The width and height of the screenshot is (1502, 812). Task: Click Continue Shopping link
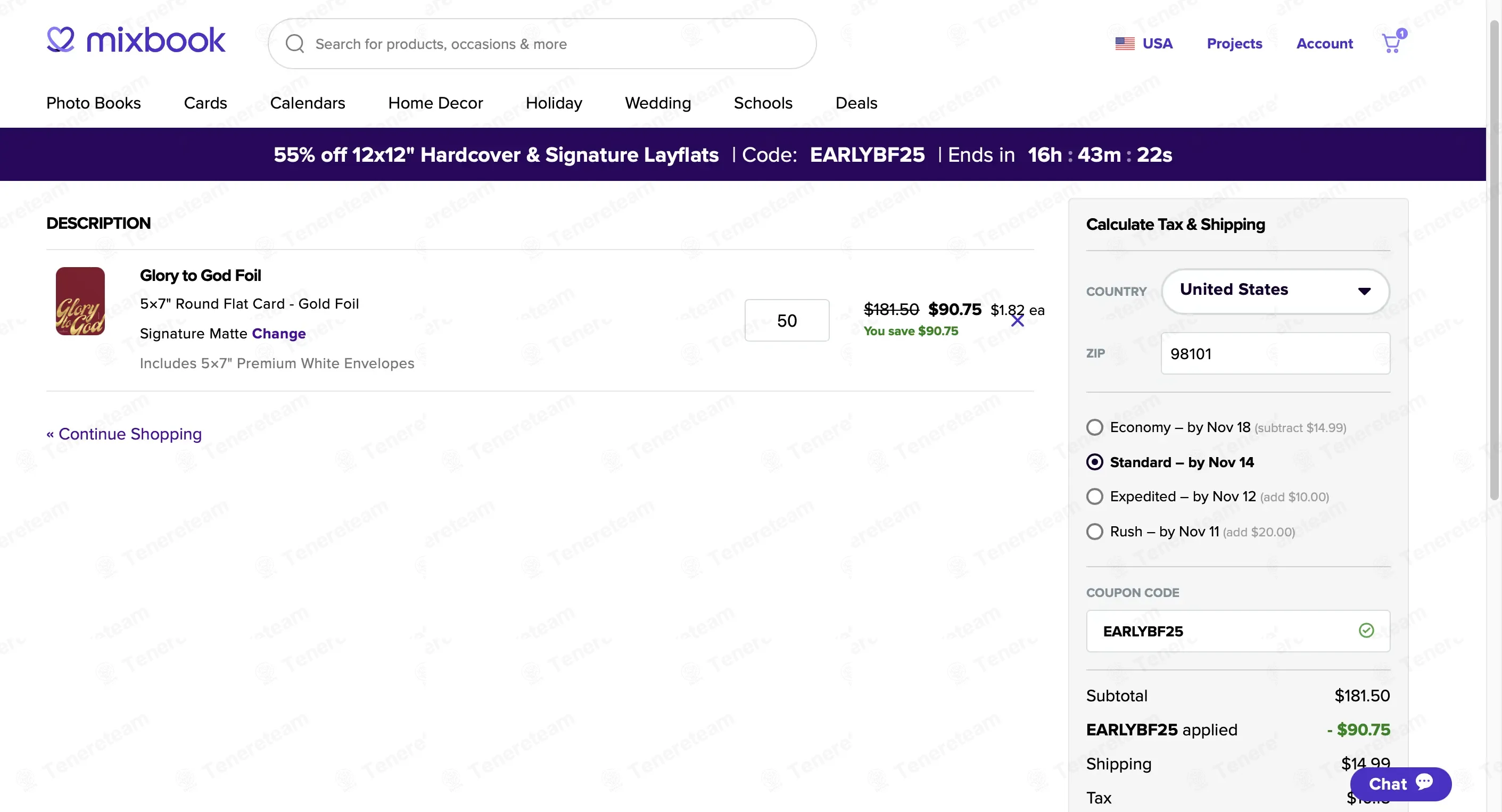[124, 434]
